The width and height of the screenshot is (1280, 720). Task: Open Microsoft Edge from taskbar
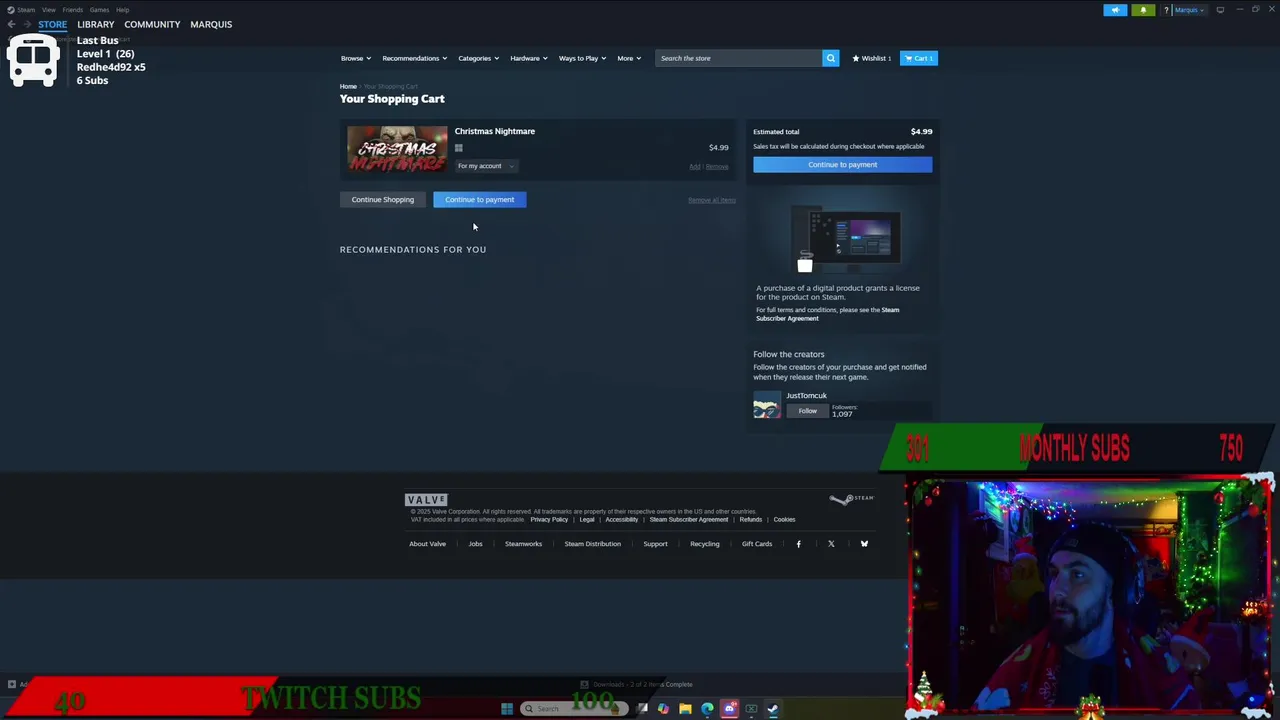pos(707,709)
